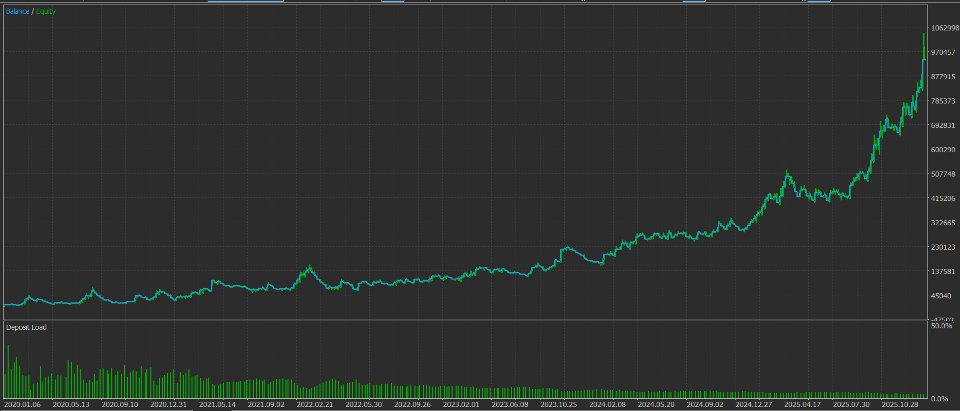Viewport: 960px width, 411px height.
Task: Pick the 2024.02.08 date label
Action: pos(607,405)
